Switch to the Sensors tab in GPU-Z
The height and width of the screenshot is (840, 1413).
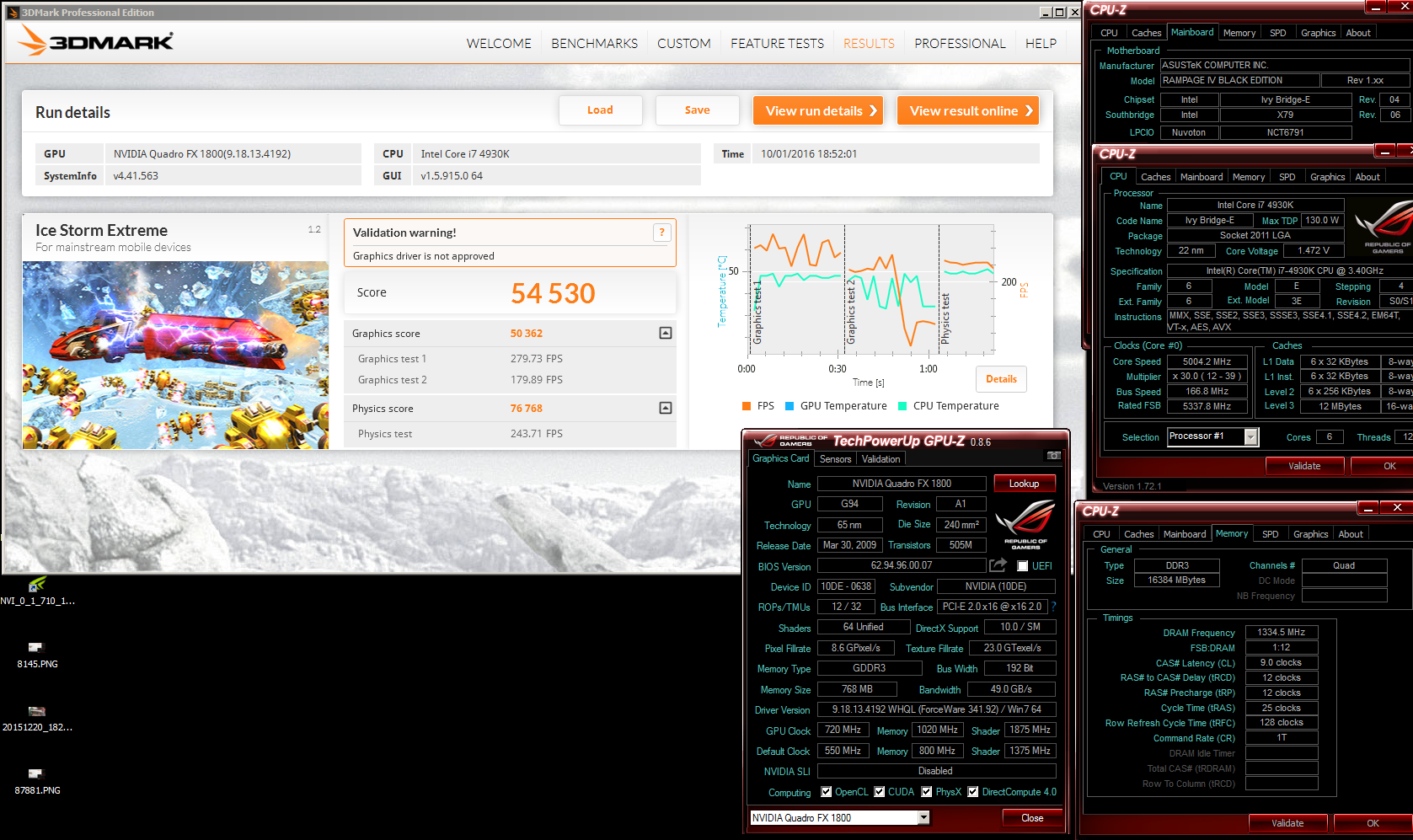click(835, 459)
